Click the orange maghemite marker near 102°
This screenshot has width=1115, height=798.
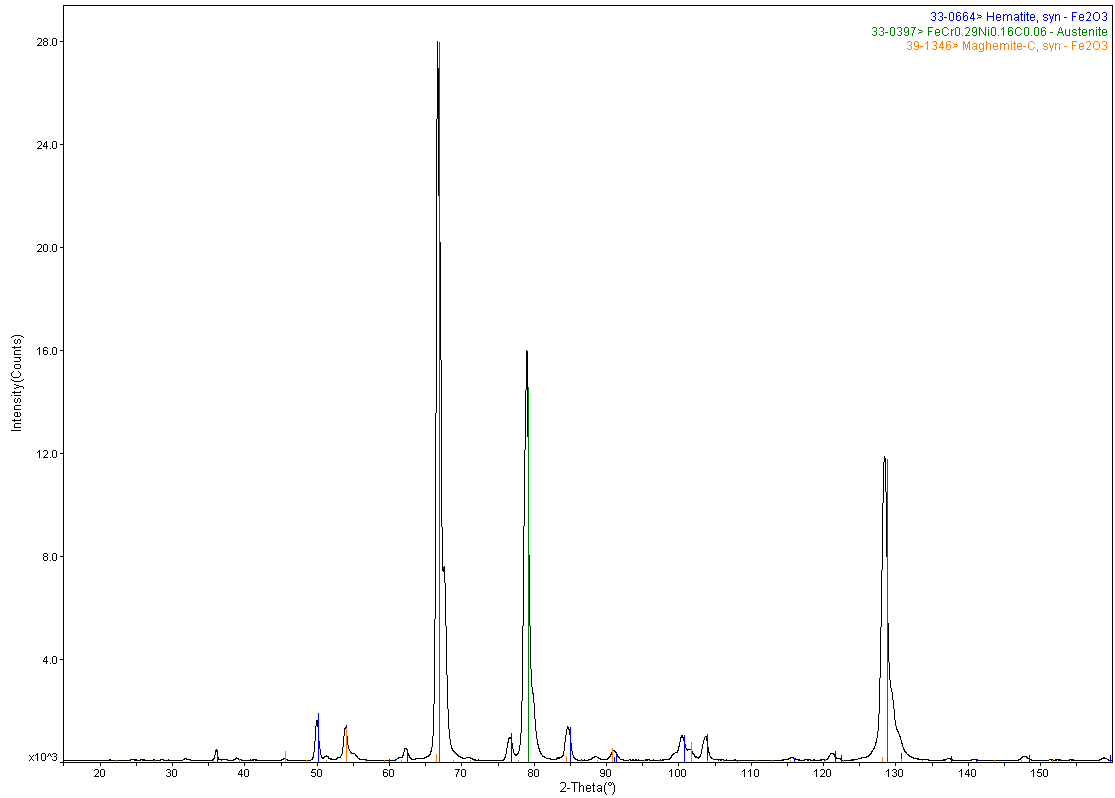coord(691,751)
